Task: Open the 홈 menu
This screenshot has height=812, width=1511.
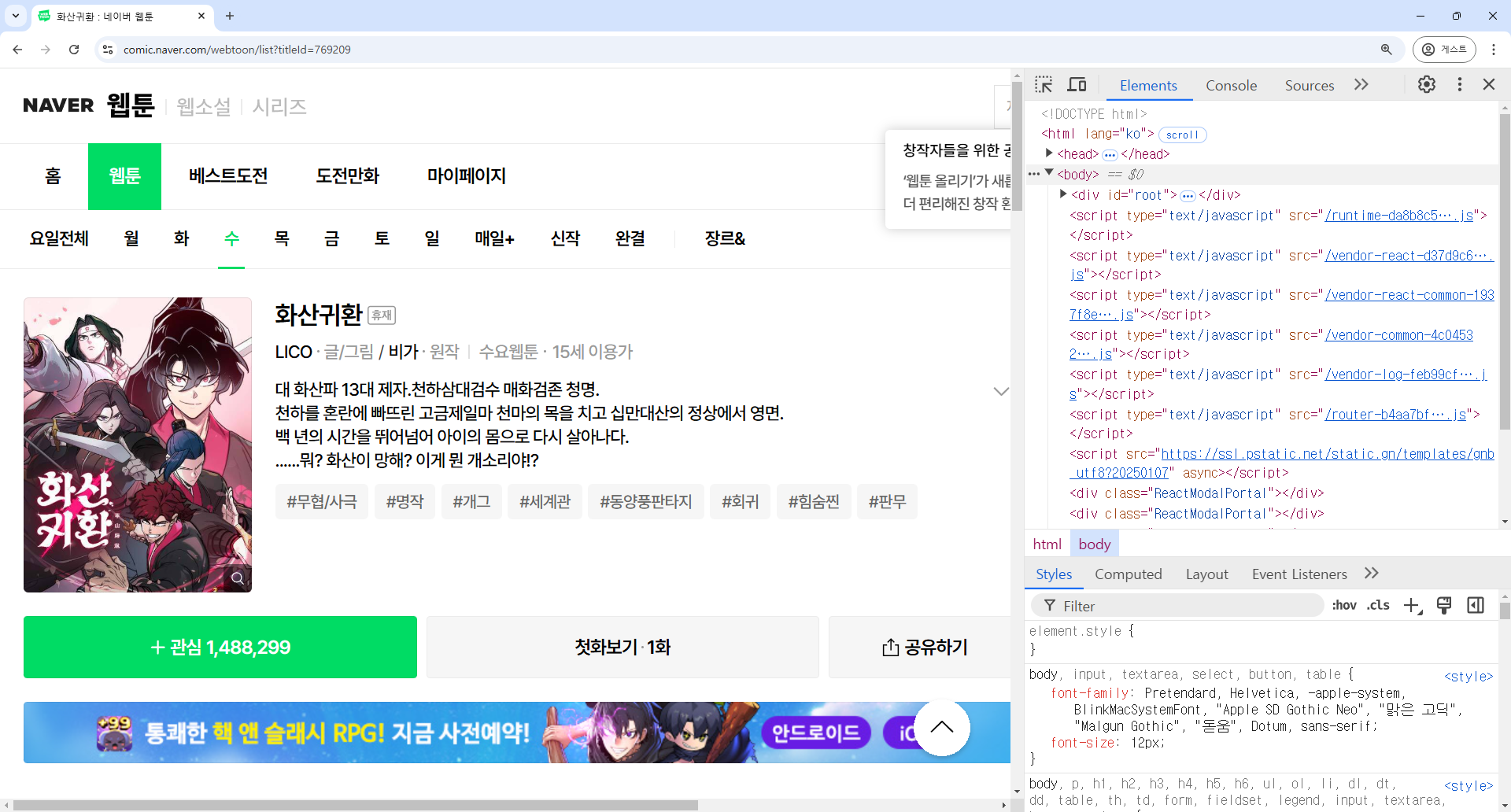Action: (x=53, y=176)
